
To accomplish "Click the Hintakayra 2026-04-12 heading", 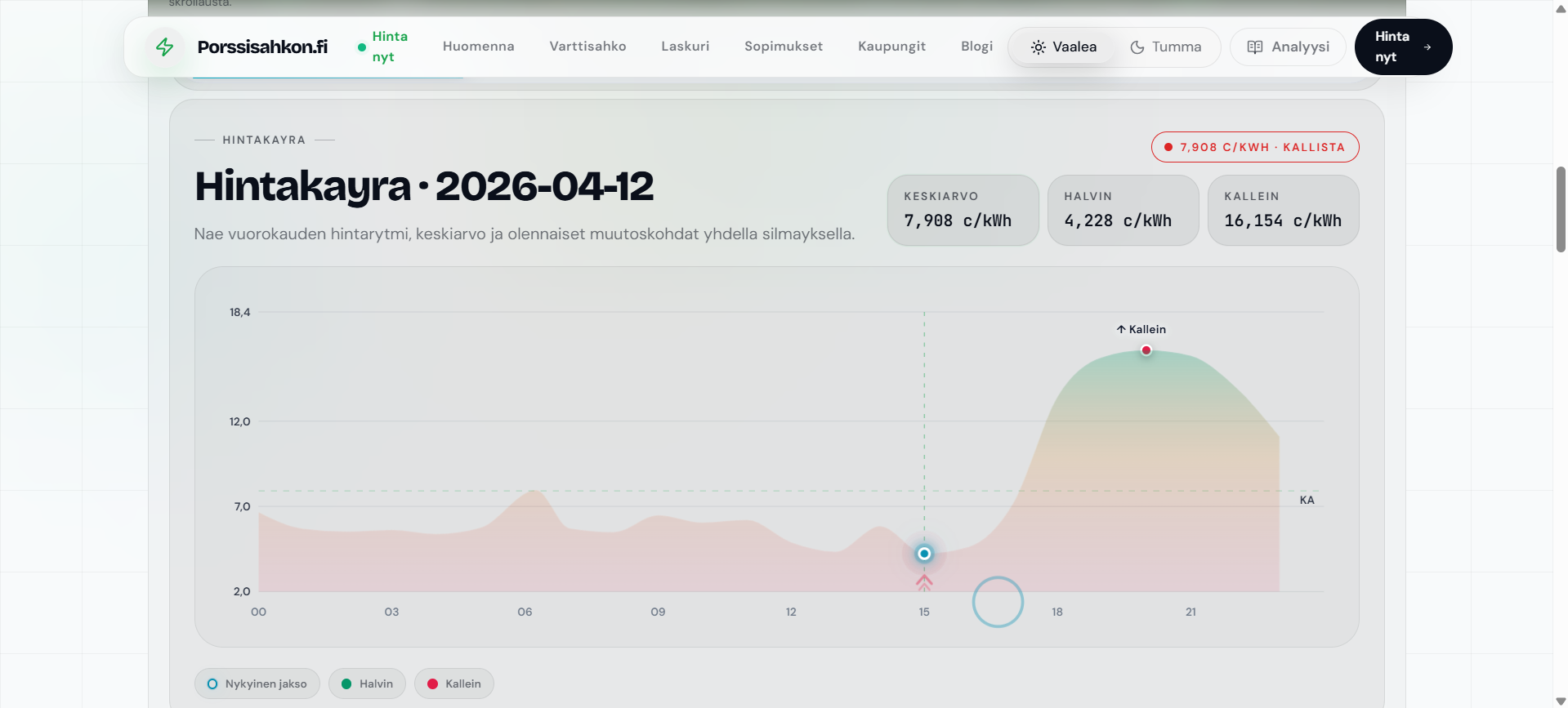I will (424, 186).
